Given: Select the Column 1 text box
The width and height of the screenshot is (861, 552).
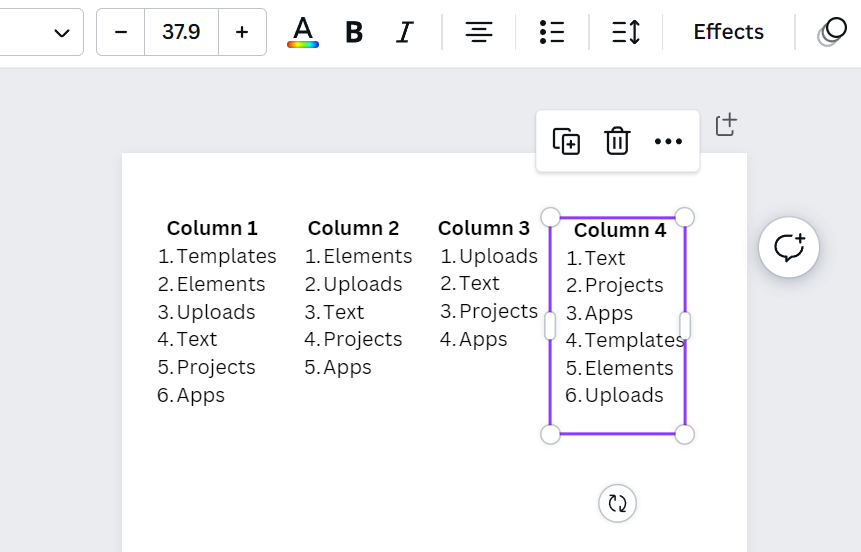Looking at the screenshot, I should pos(216,312).
